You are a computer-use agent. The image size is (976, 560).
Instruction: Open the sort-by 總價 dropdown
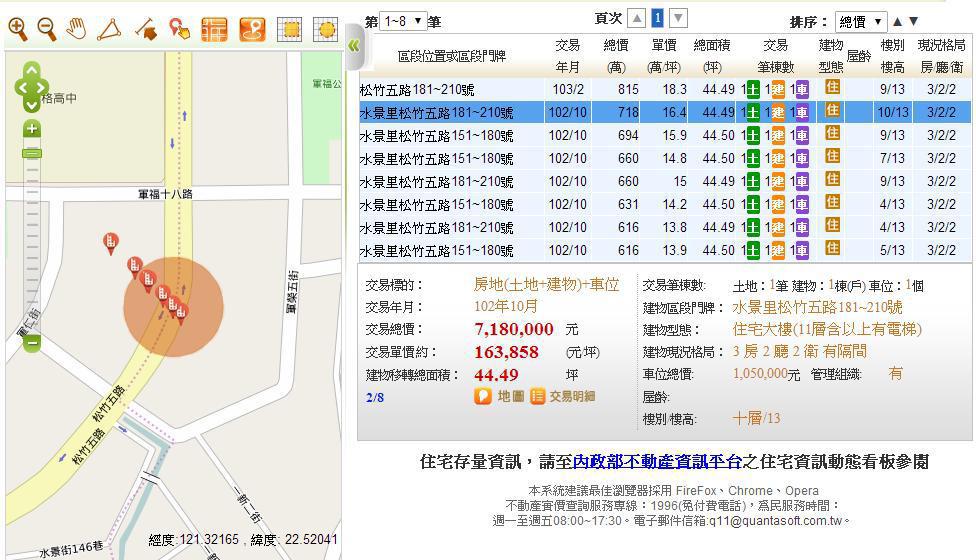860,21
